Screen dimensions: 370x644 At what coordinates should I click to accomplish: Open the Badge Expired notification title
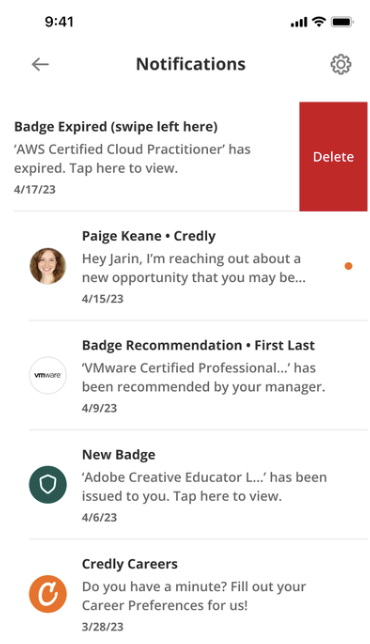pyautogui.click(x=116, y=126)
